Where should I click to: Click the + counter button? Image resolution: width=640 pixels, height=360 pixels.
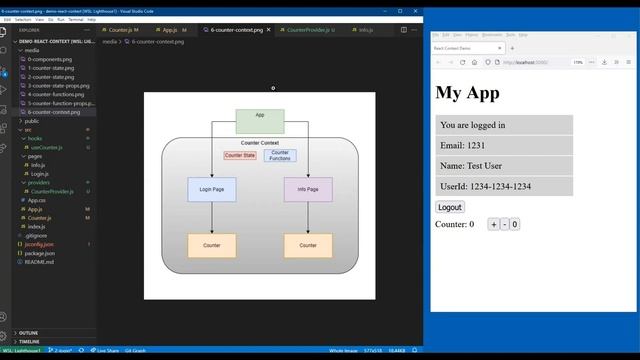(493, 224)
